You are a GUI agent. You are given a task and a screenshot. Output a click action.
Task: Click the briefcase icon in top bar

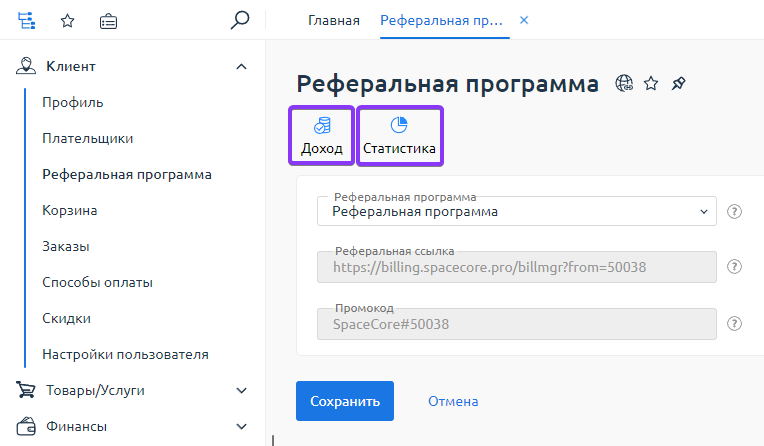[108, 20]
